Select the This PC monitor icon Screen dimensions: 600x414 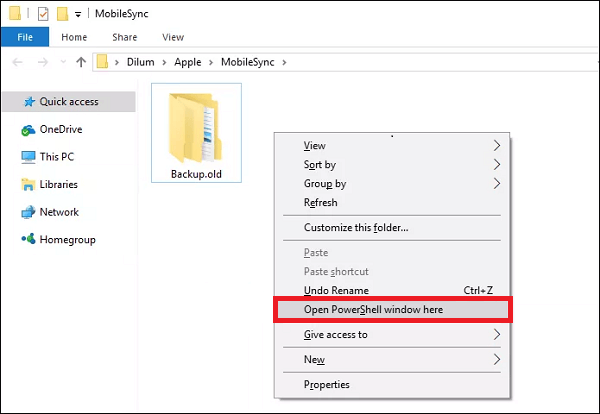28,157
